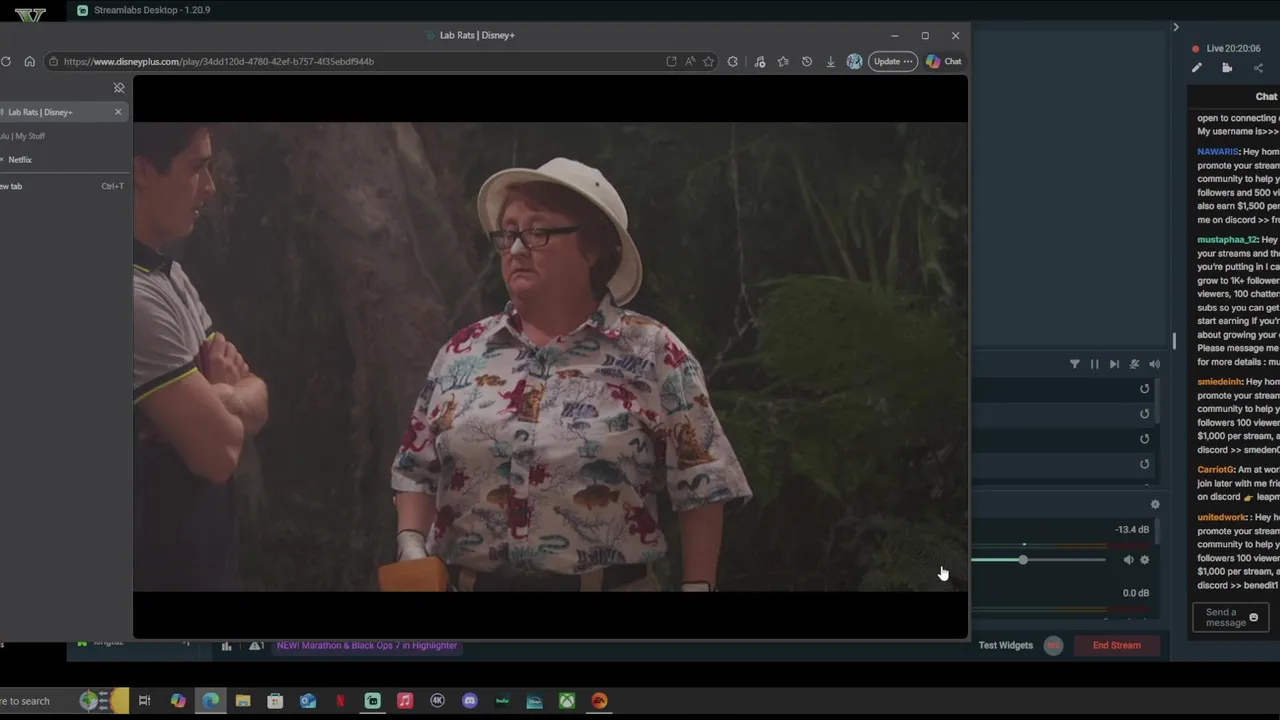The width and height of the screenshot is (1280, 720).
Task: Click CarriotG username in chat
Action: 1215,470
